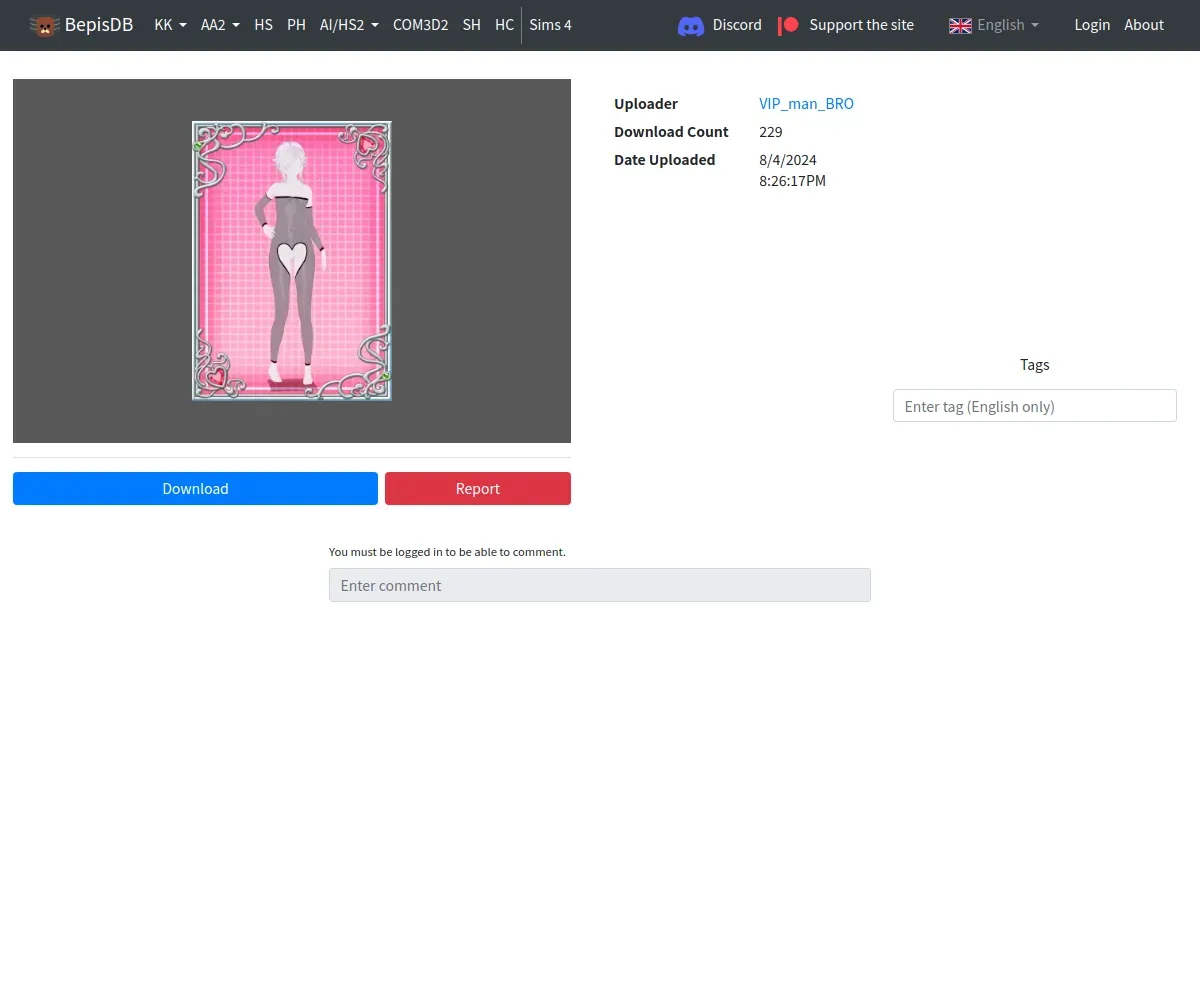Click the blue Download button
The height and width of the screenshot is (1000, 1200).
(x=195, y=489)
